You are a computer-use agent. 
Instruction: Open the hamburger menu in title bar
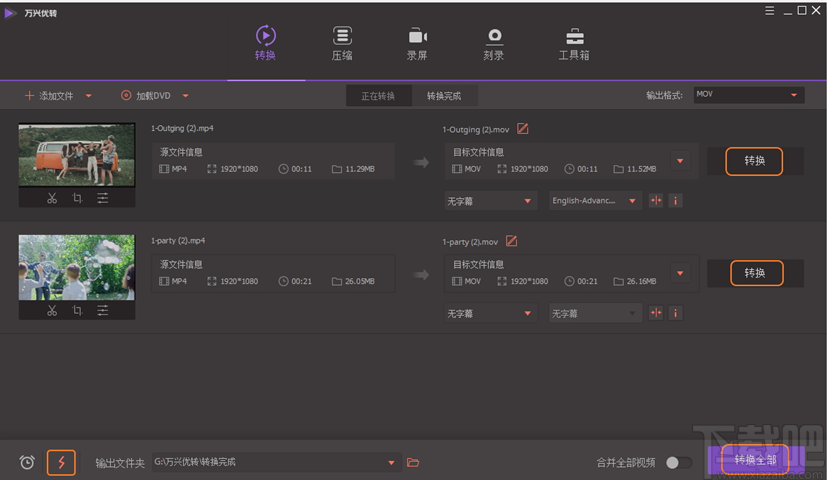tap(770, 11)
